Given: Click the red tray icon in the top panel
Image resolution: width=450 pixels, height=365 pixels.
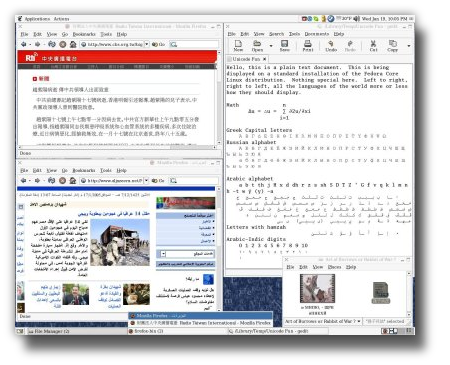Looking at the screenshot, I should [304, 19].
